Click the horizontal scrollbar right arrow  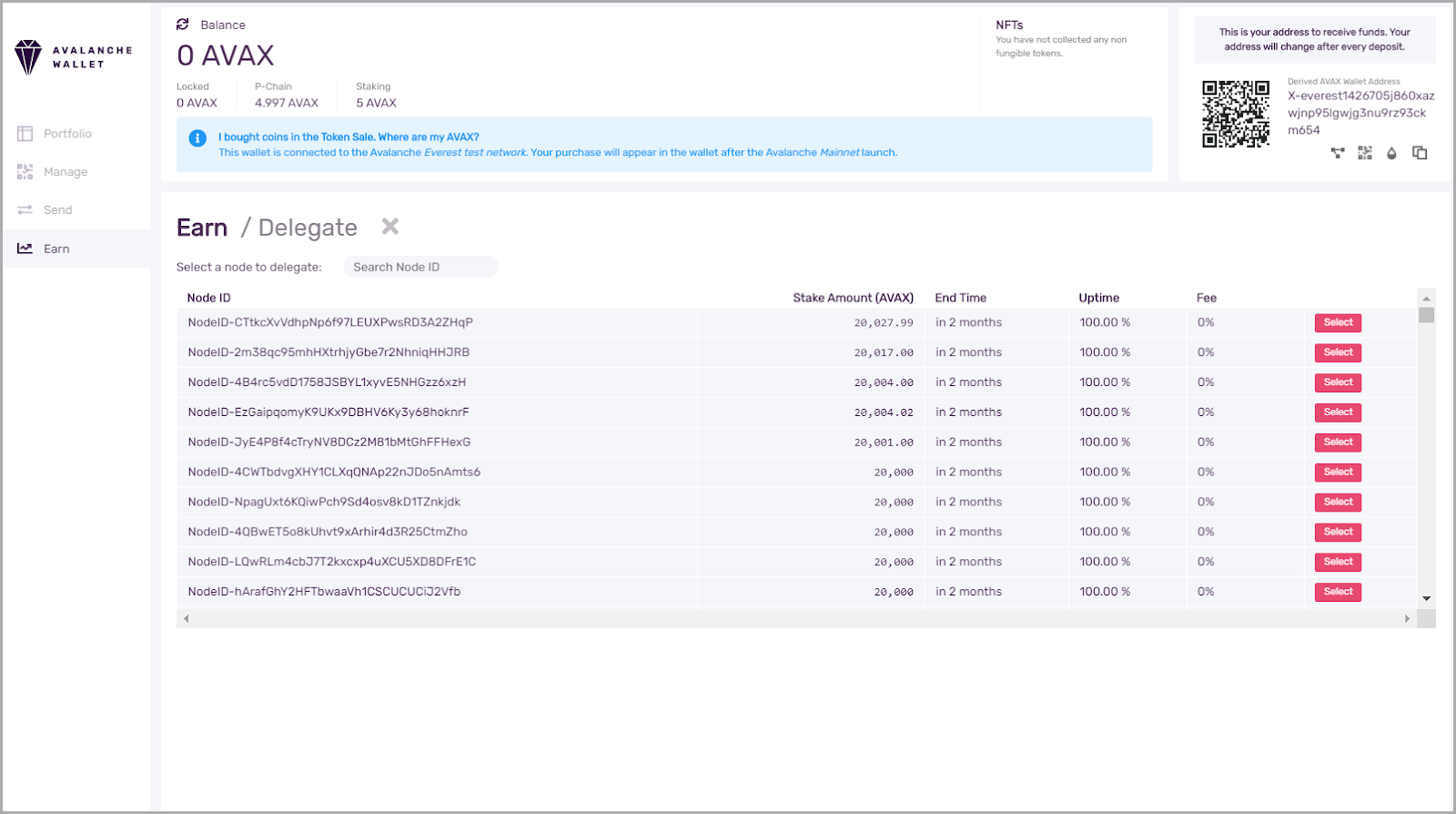point(1407,618)
